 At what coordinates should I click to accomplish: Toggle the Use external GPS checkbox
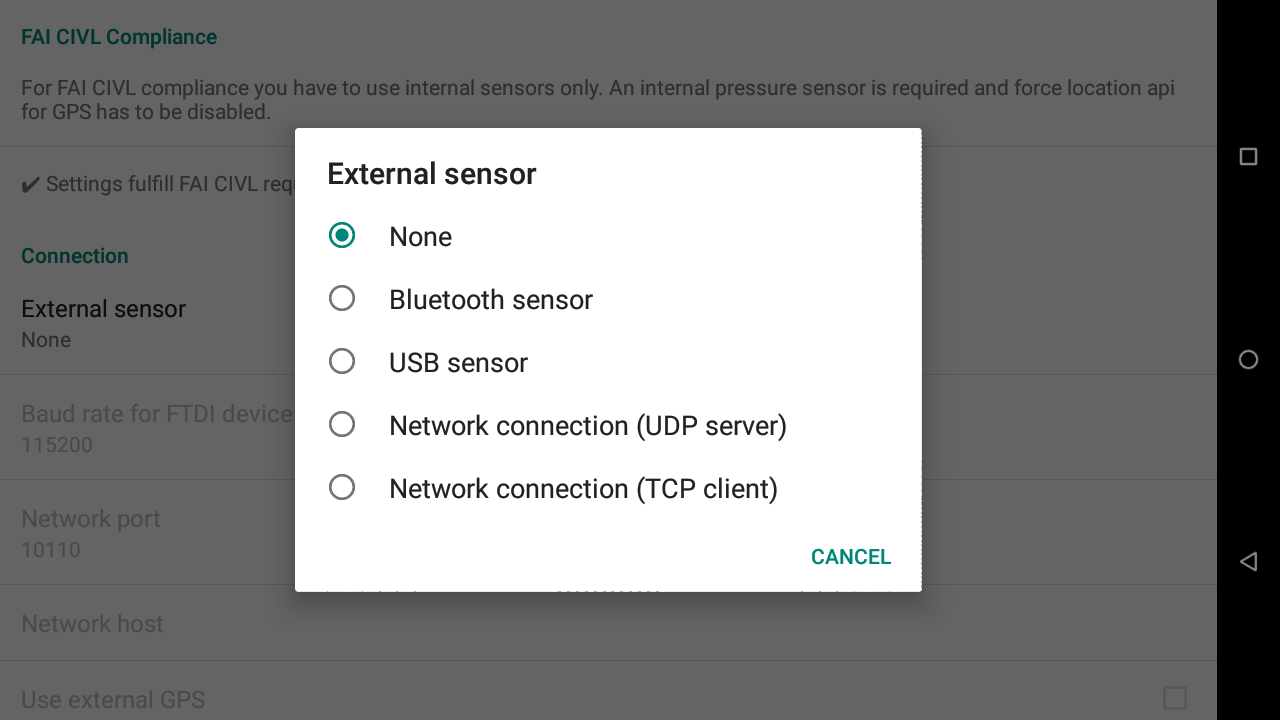pos(1175,698)
